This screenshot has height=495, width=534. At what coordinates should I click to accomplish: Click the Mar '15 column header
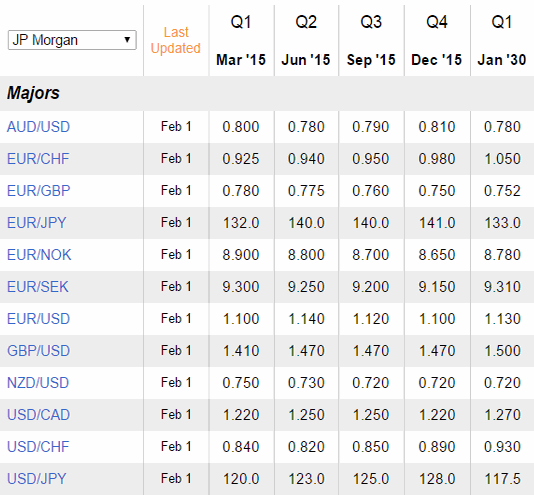coord(241,60)
